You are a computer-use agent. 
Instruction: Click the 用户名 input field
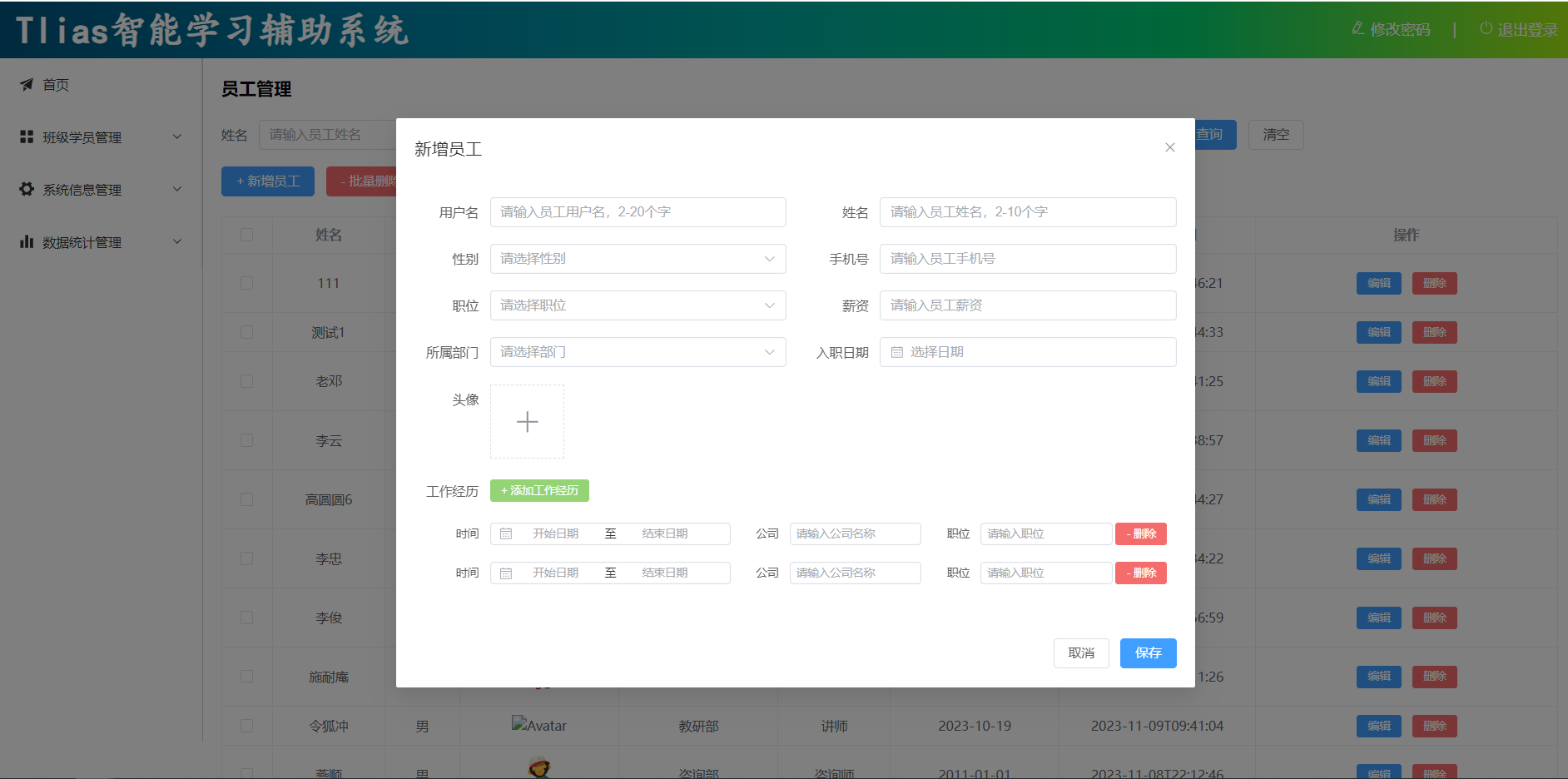point(638,212)
